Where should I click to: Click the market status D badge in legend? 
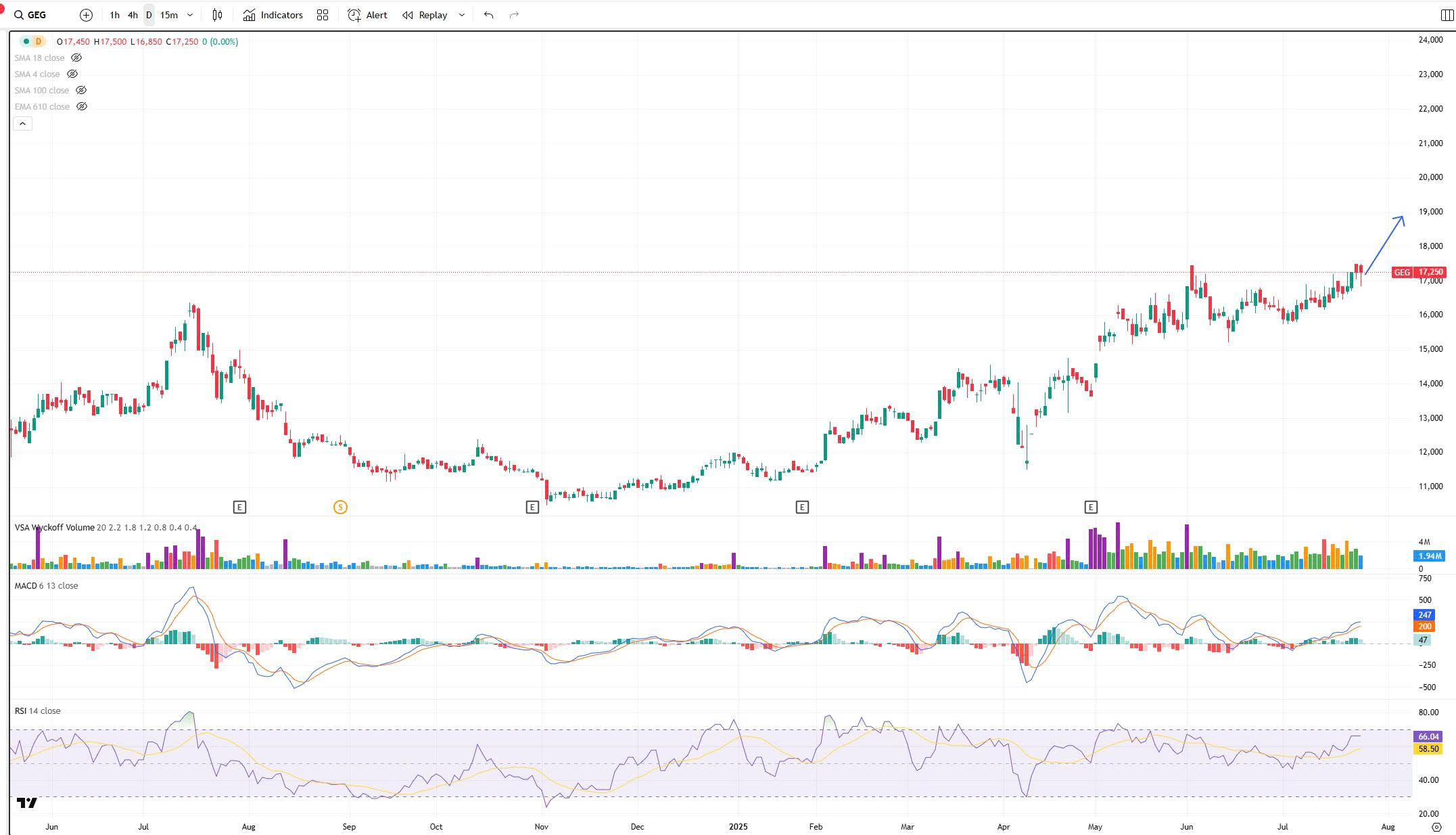(x=39, y=41)
